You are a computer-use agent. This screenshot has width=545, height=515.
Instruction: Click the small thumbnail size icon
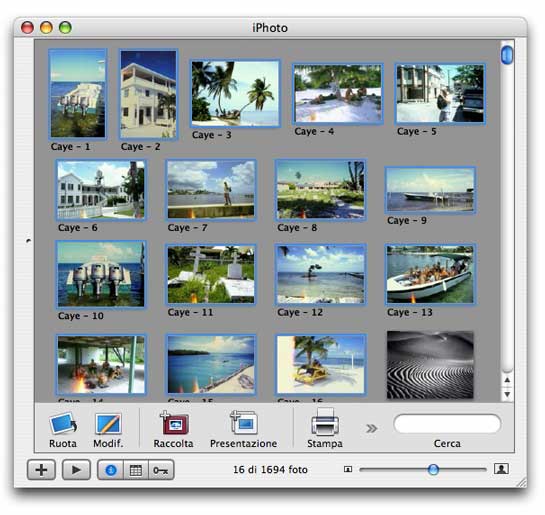[348, 469]
